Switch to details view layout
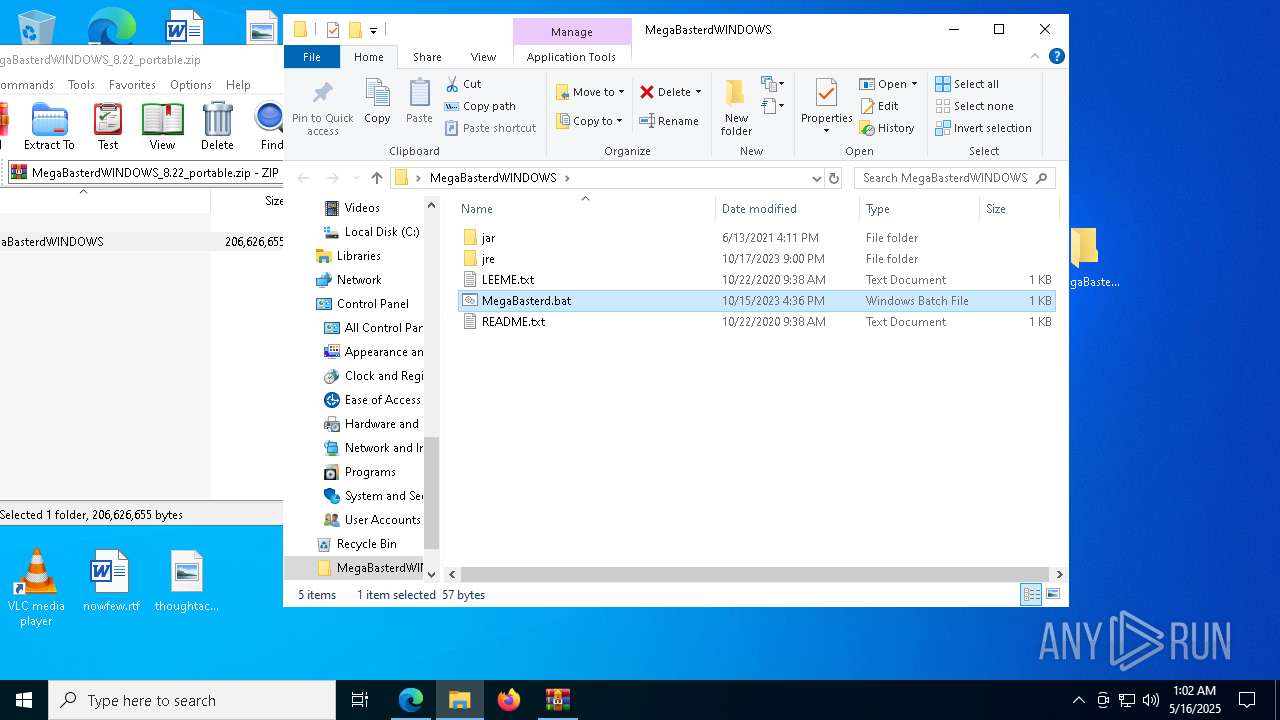 tap(1031, 595)
